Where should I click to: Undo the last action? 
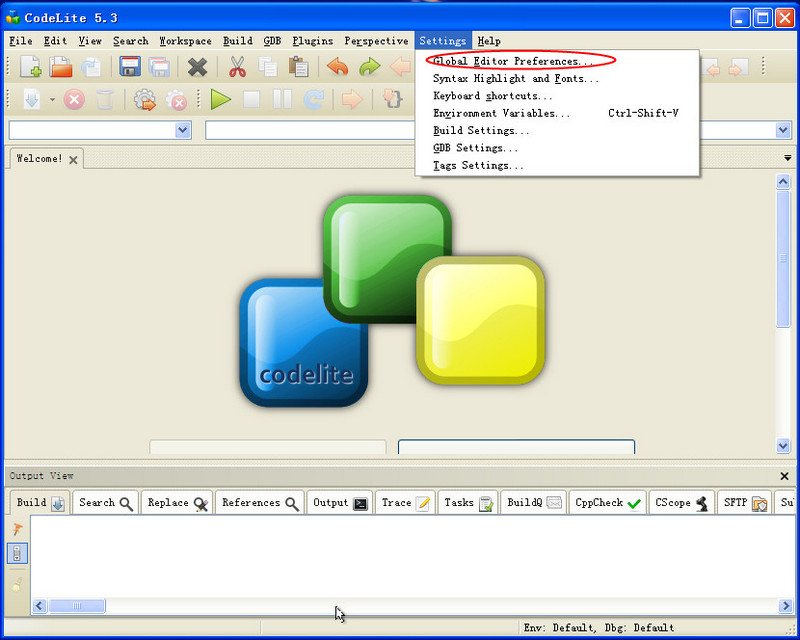coord(339,67)
